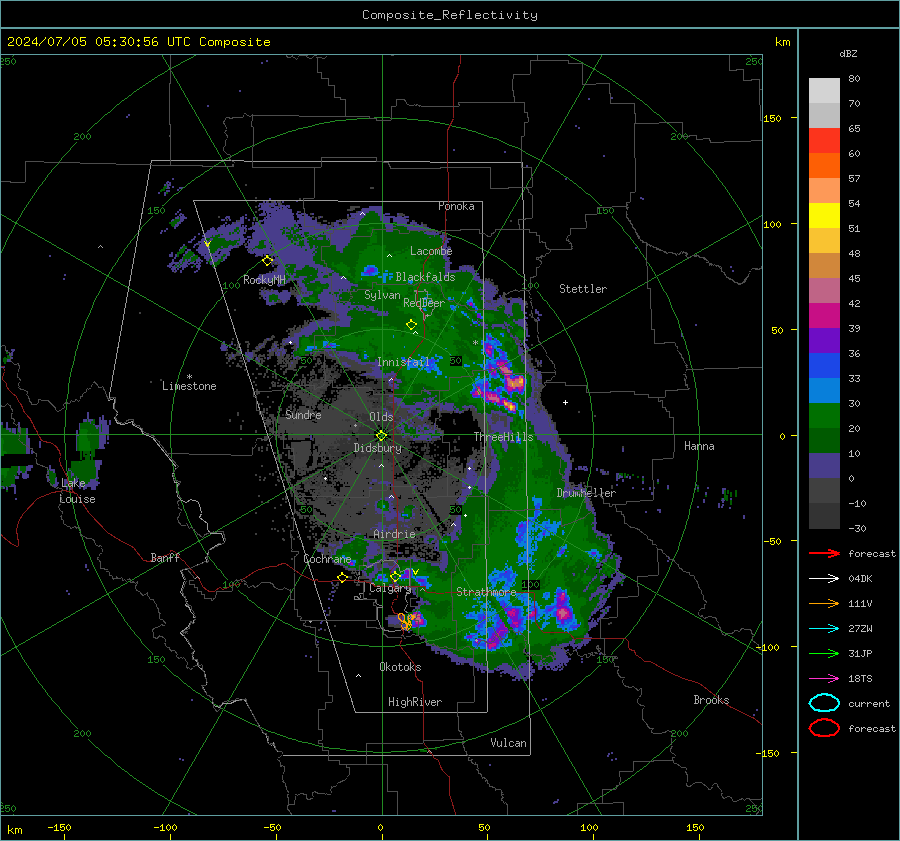
Task: Click the Lacombe city label
Action: [x=431, y=251]
